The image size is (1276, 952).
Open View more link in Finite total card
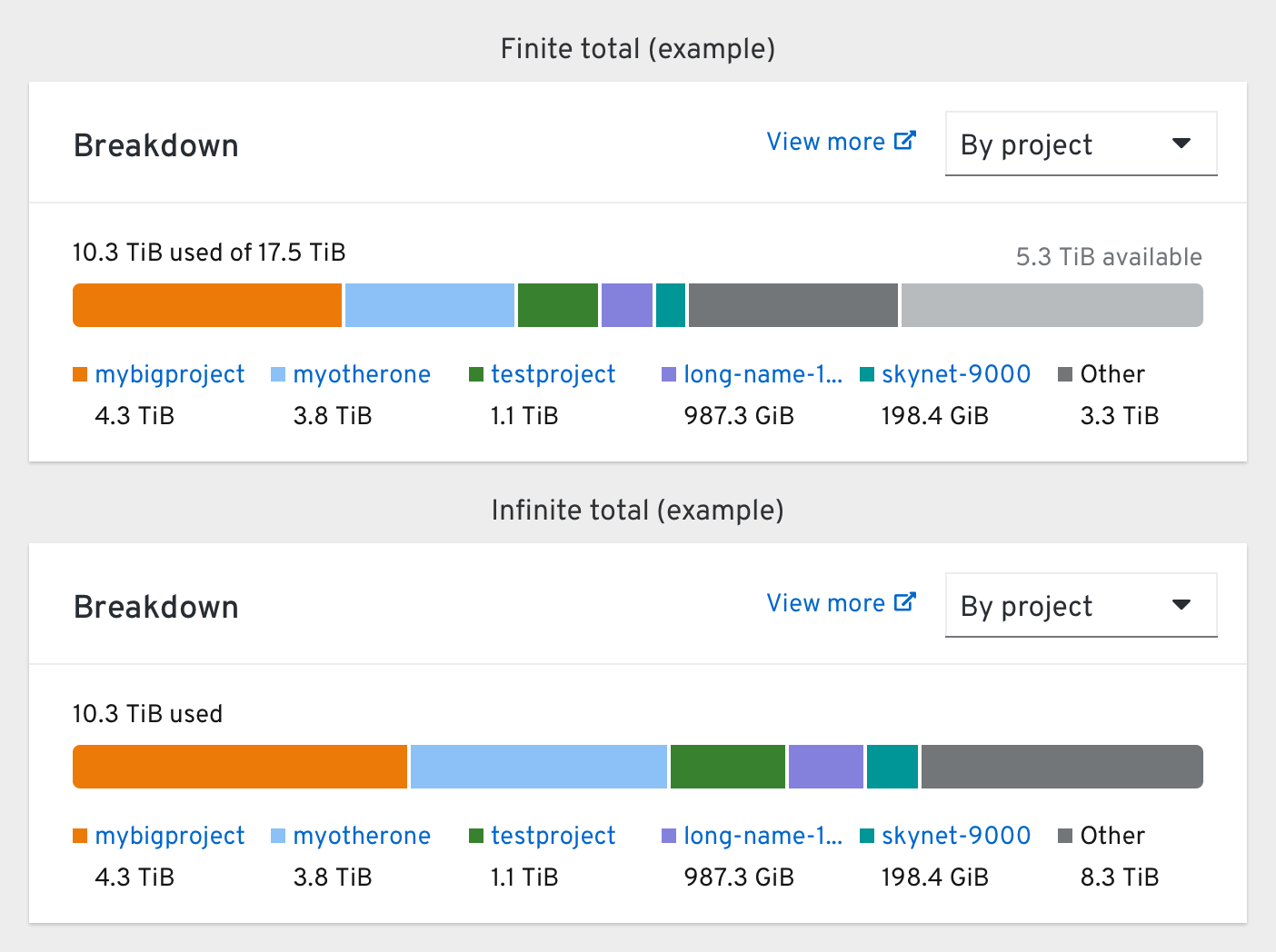coord(841,142)
